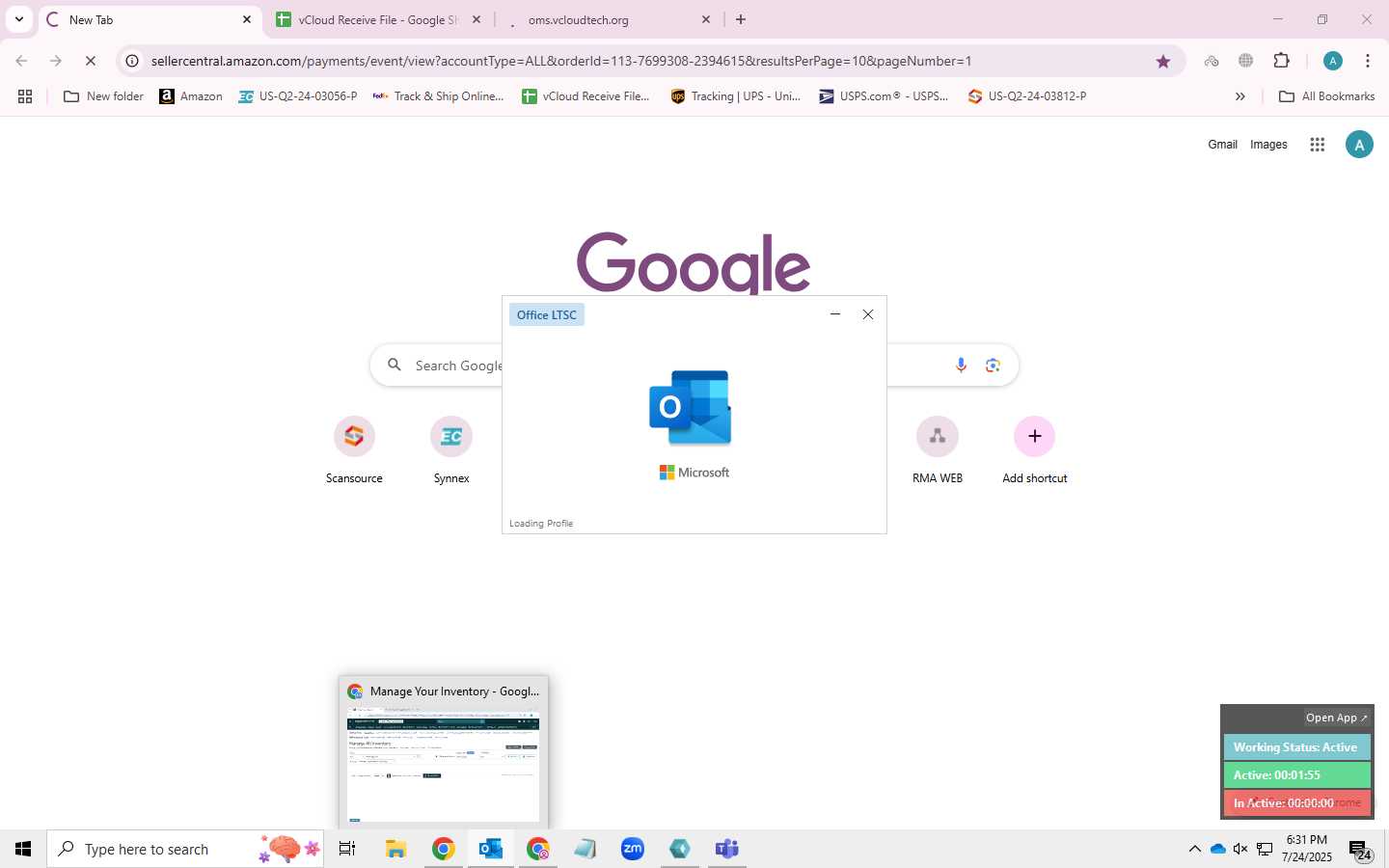This screenshot has width=1389, height=868.
Task: Open the Google account avatar
Action: (x=1359, y=145)
